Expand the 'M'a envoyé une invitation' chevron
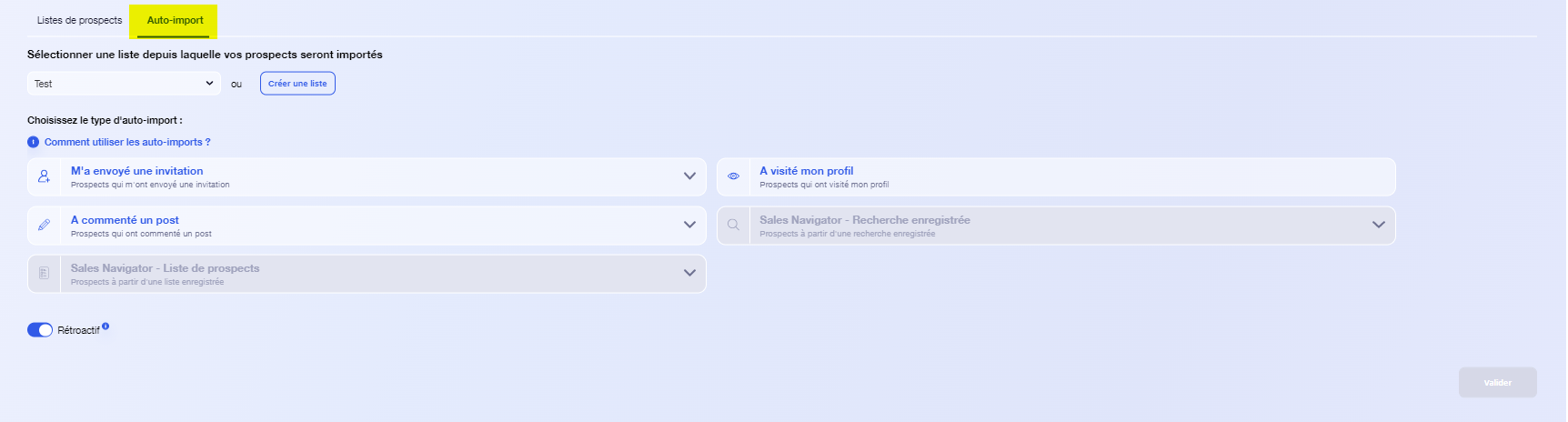Viewport: 1568px width, 422px height. coord(689,176)
